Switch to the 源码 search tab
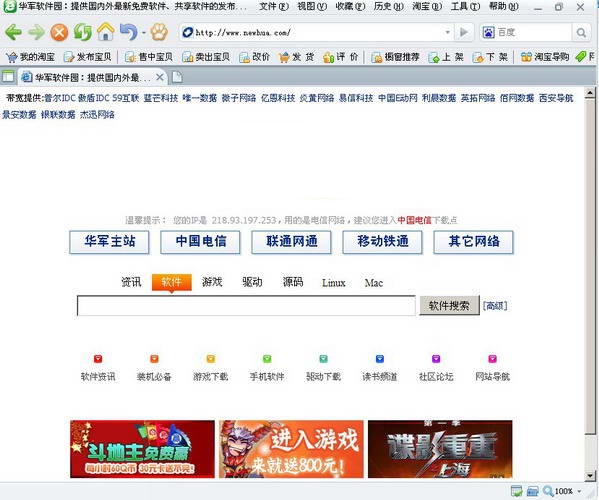This screenshot has width=599, height=500. point(293,282)
